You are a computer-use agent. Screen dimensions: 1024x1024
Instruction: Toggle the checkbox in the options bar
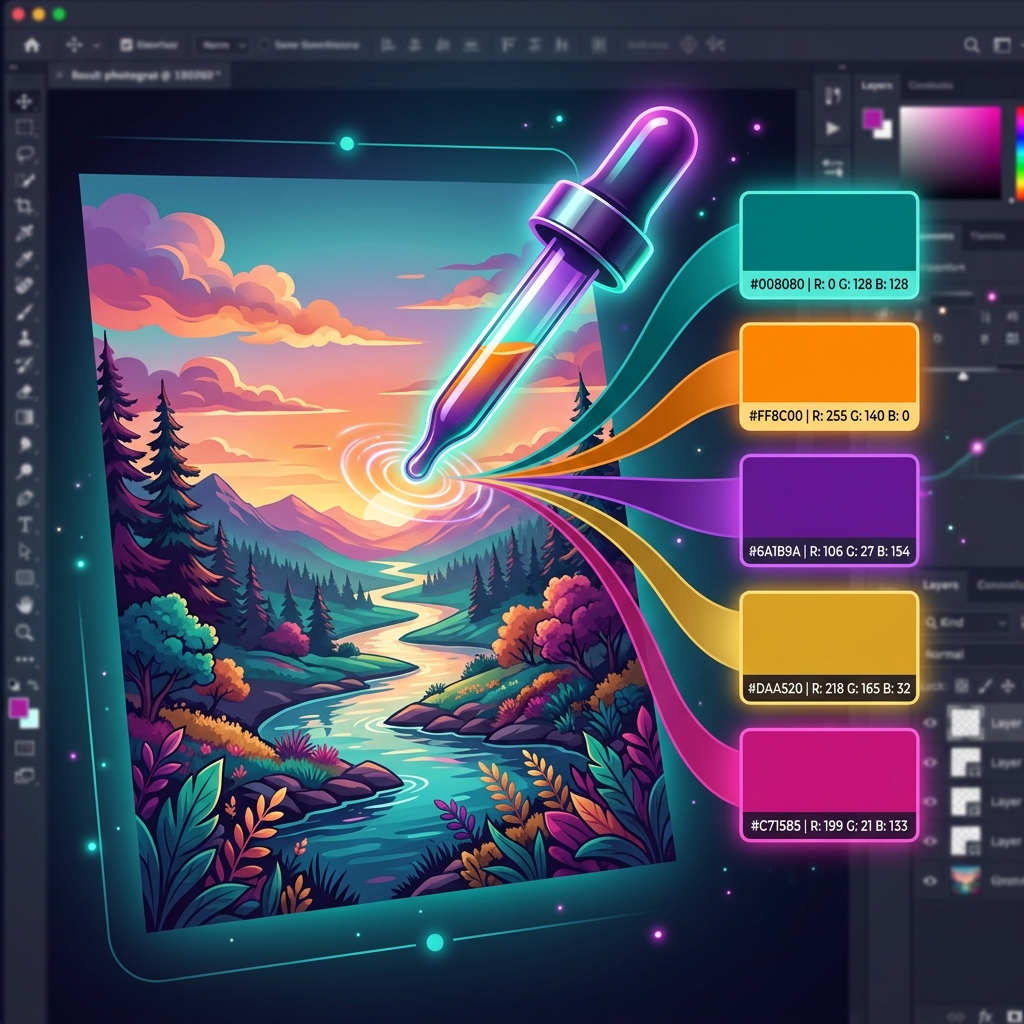click(126, 44)
